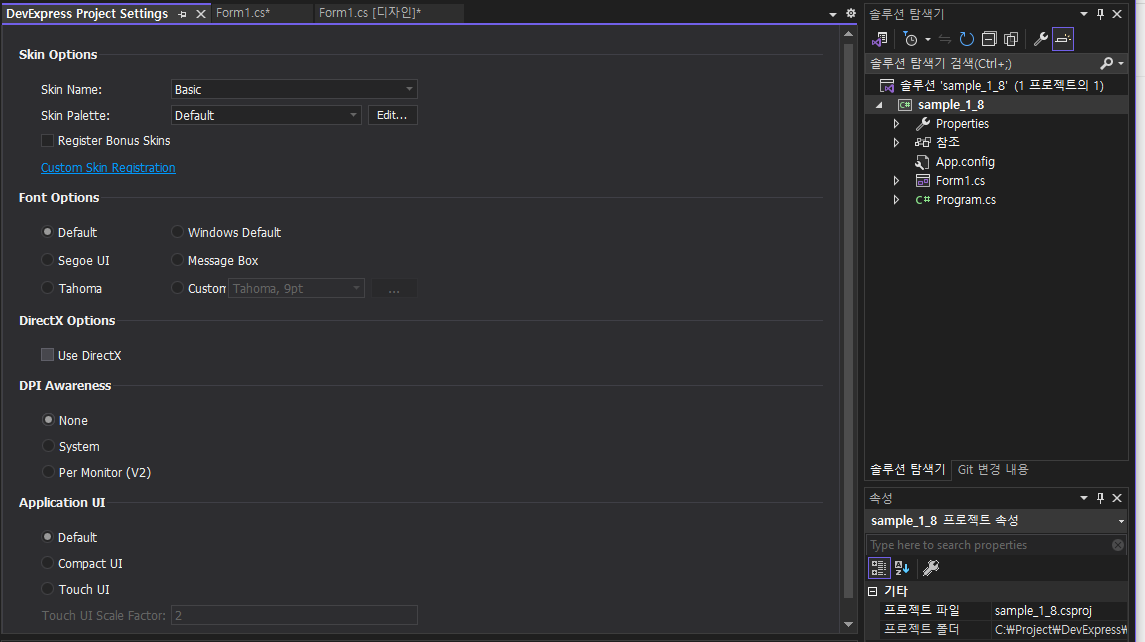Click the 참조 references icon

tap(922, 142)
